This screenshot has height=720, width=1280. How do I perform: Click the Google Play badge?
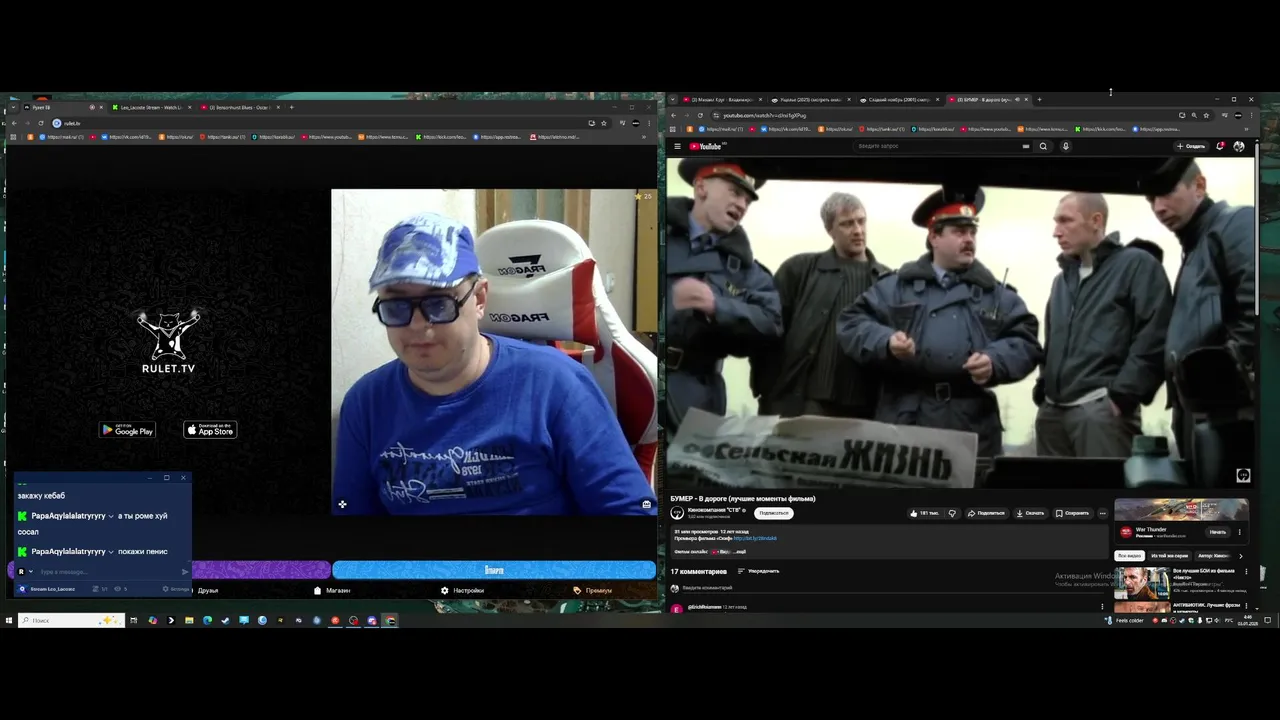click(127, 430)
